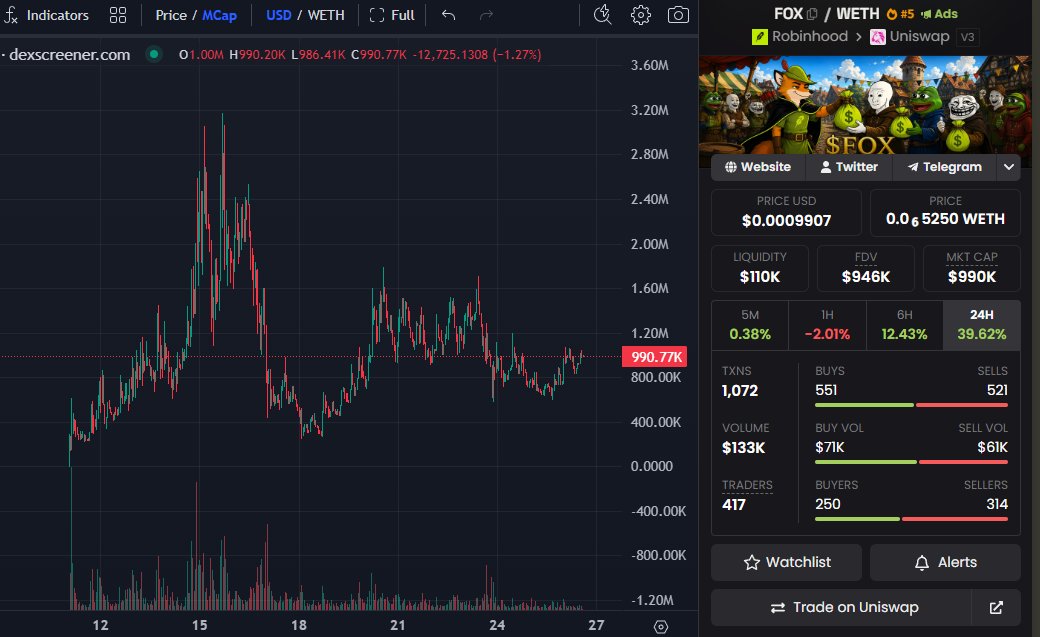Click the buyers versus sellers ratio bar

(911, 519)
